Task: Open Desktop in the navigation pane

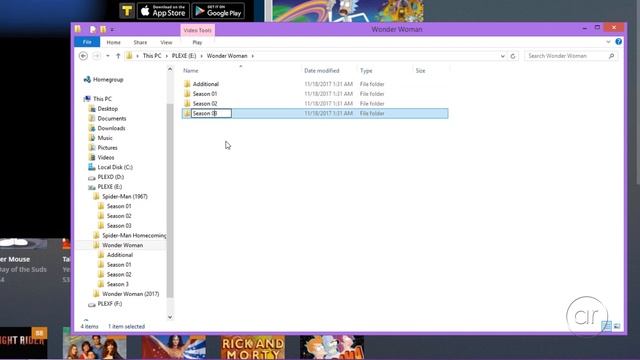Action: (108, 109)
